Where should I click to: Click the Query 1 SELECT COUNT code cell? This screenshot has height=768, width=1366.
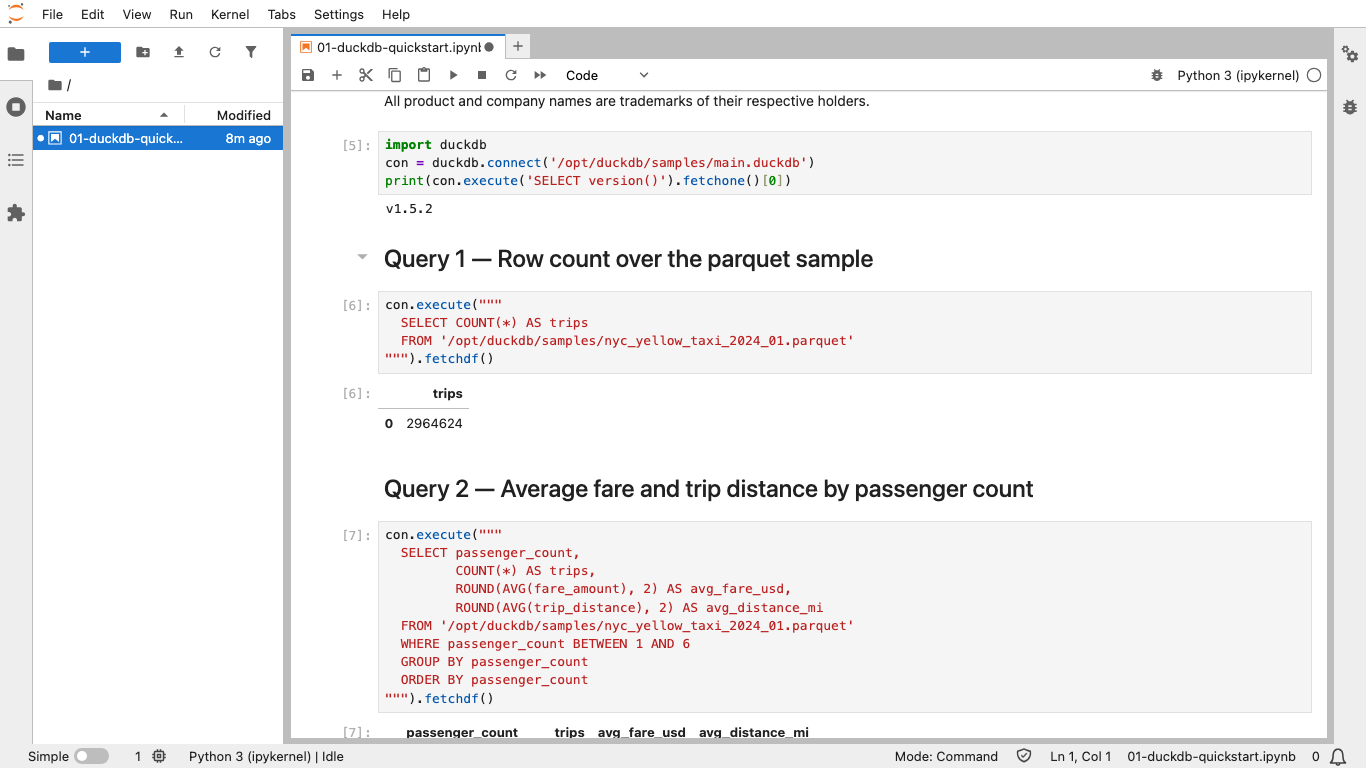click(x=845, y=332)
